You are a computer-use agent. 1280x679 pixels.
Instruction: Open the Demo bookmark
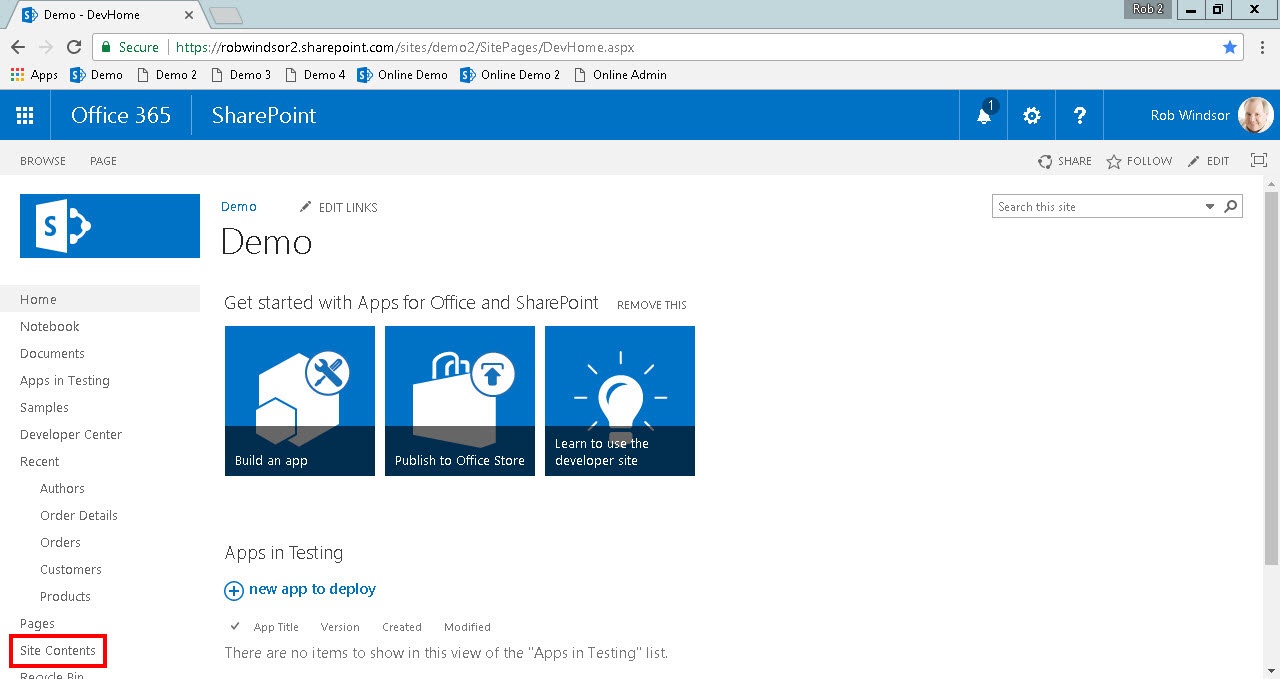click(x=96, y=75)
